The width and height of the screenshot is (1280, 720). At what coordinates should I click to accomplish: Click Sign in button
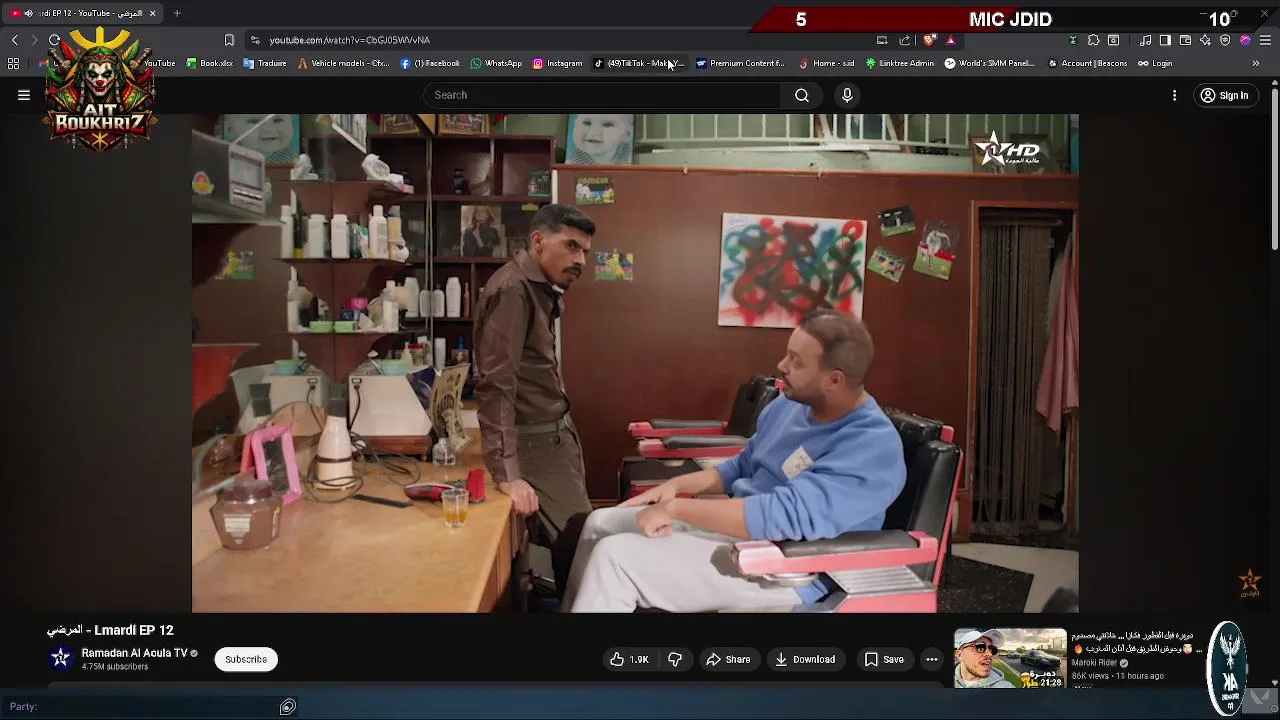(1225, 95)
